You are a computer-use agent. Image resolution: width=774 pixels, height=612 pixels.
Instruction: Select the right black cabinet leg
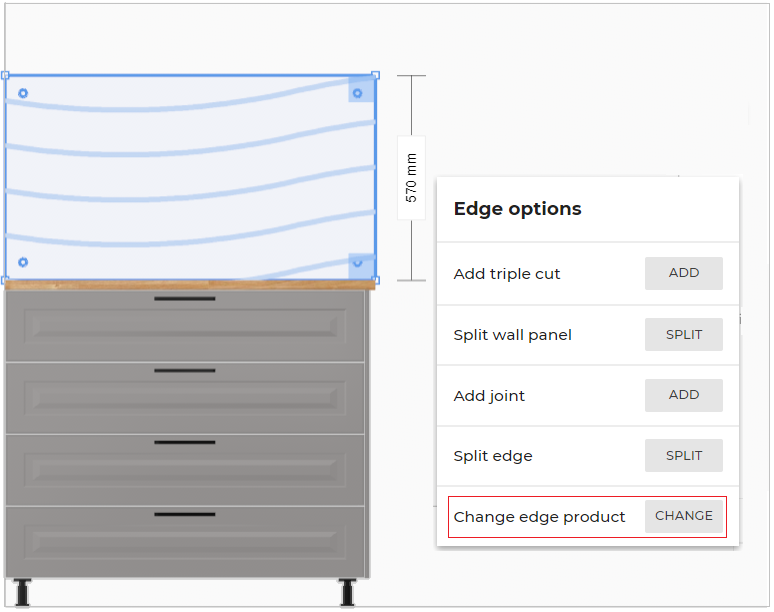click(x=348, y=592)
